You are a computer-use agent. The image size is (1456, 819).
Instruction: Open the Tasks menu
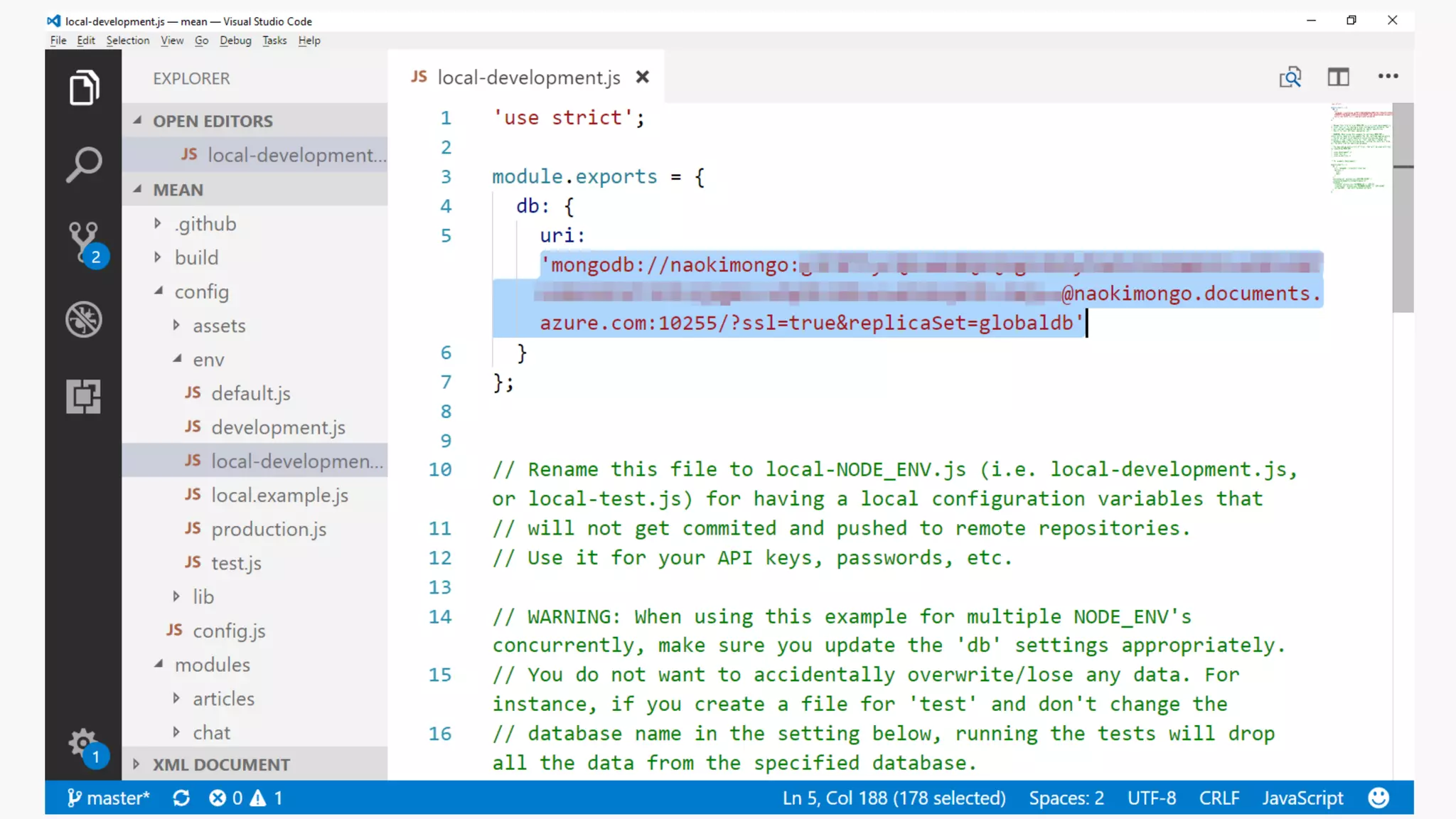coord(274,41)
